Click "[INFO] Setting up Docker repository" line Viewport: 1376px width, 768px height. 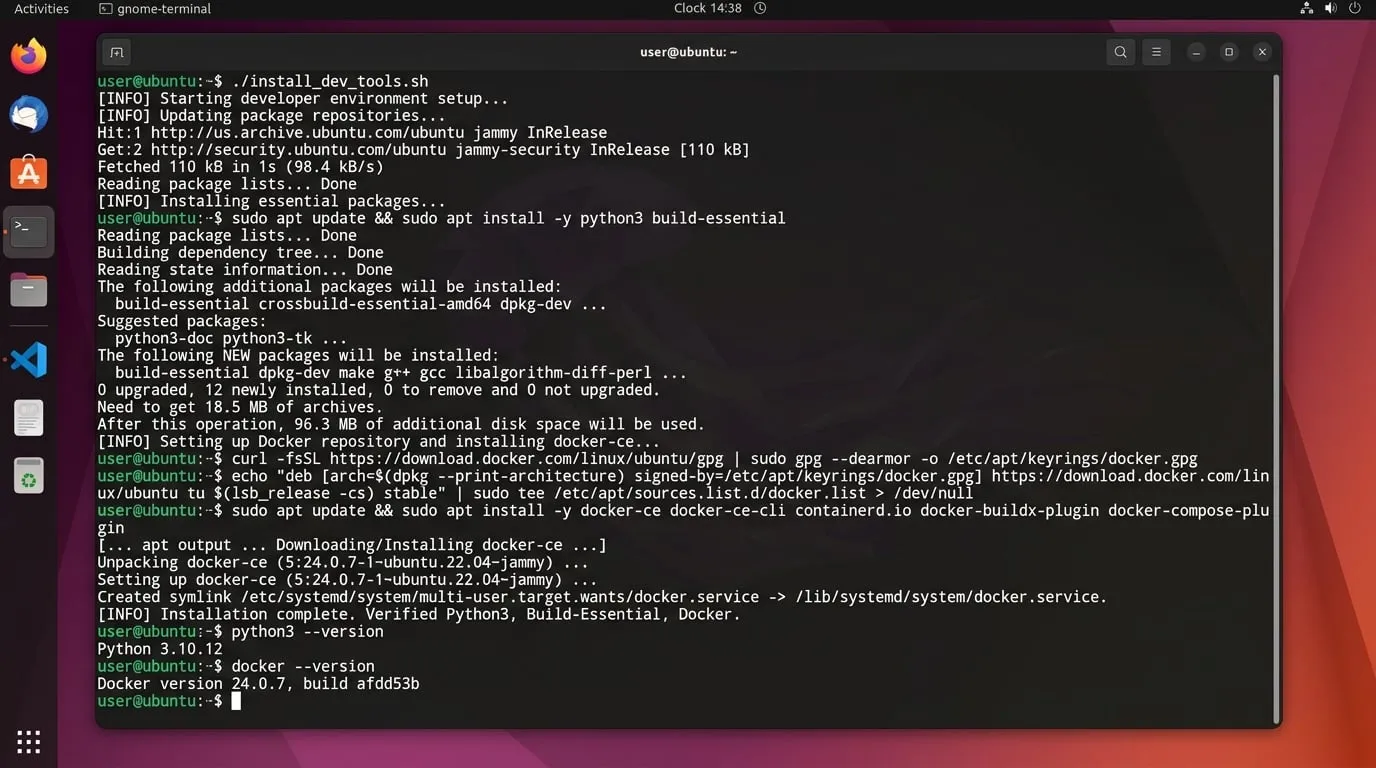(379, 441)
